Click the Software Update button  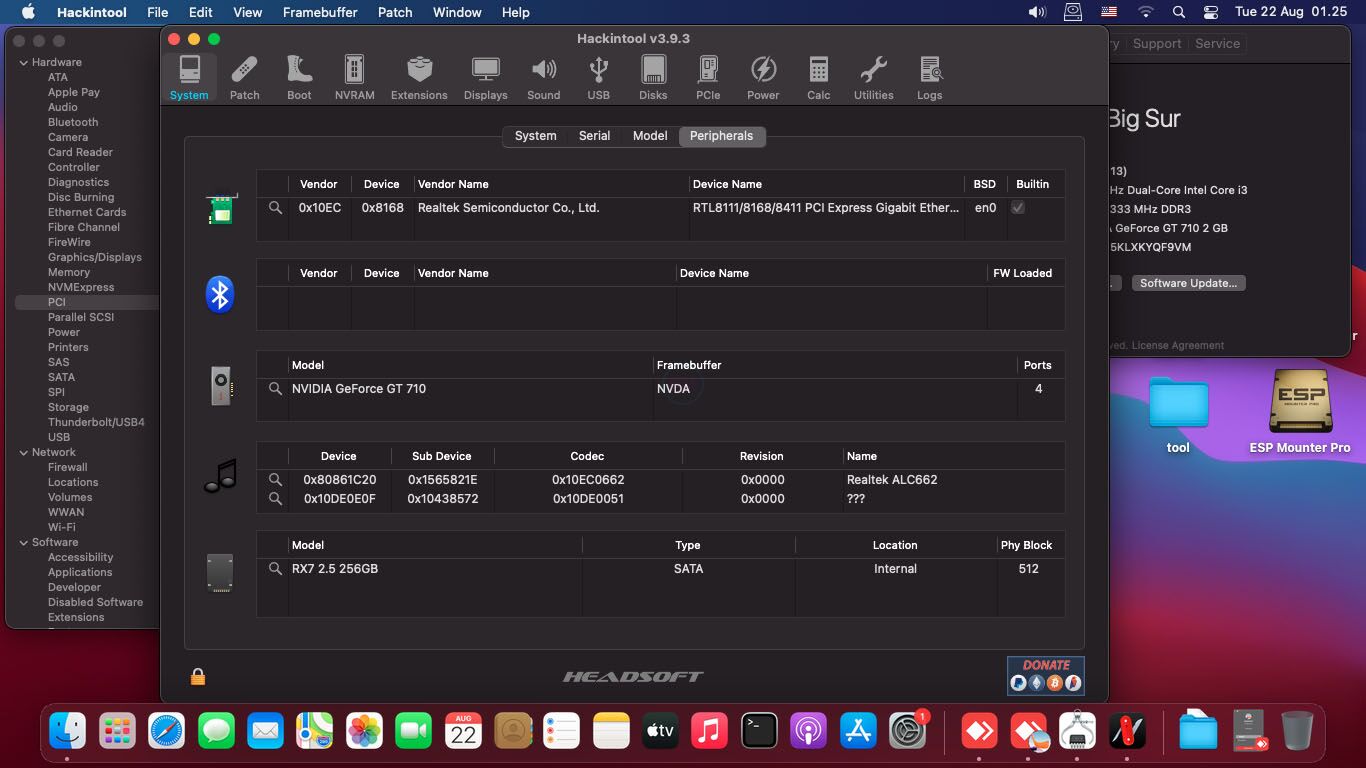[x=1188, y=283]
